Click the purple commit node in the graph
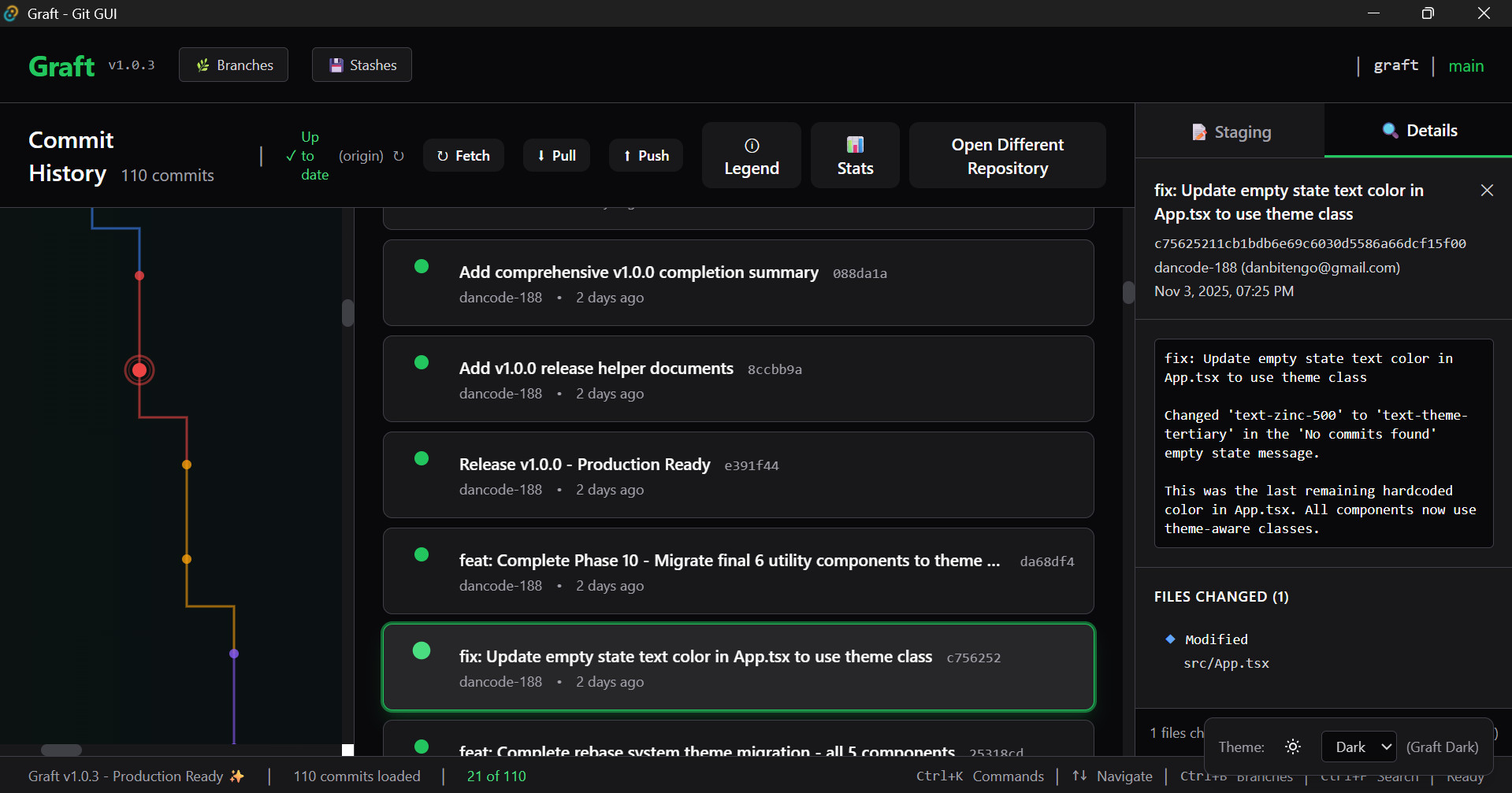 pyautogui.click(x=234, y=654)
